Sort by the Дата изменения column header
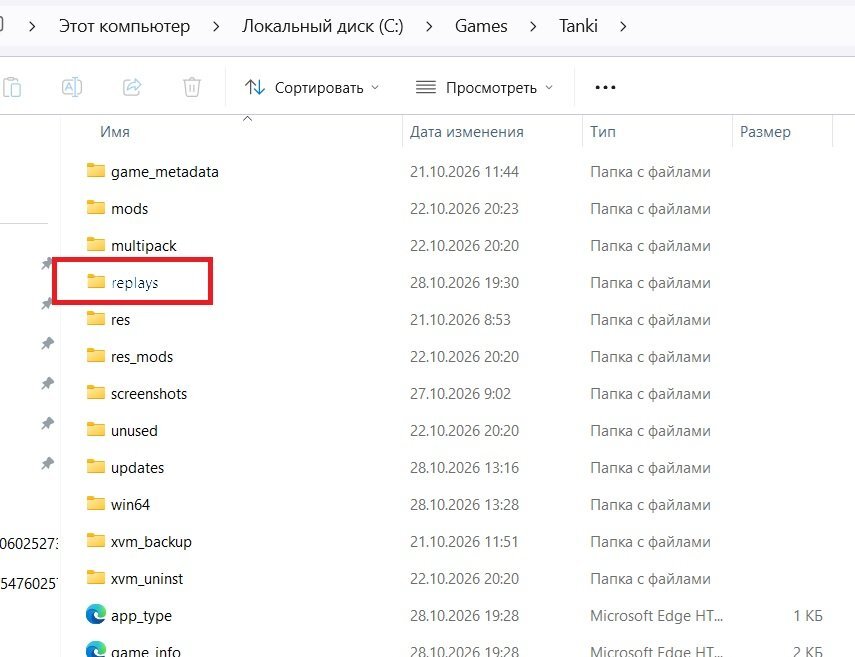855x657 pixels. coord(467,132)
